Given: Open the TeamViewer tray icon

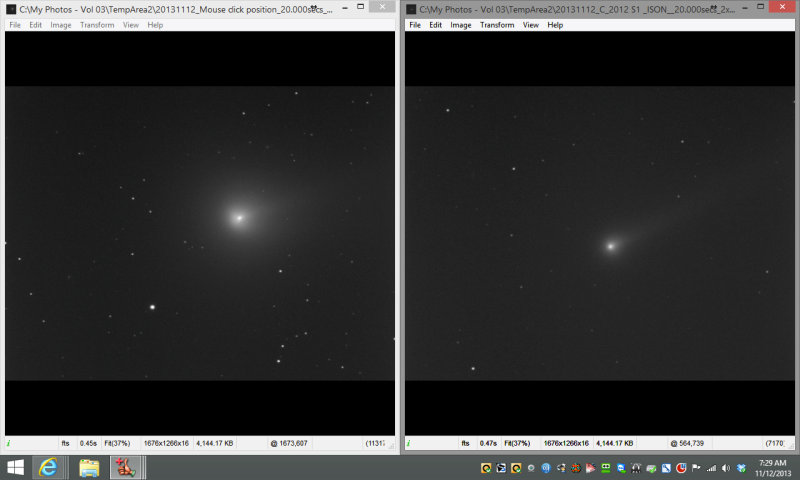Looking at the screenshot, I should [x=621, y=468].
